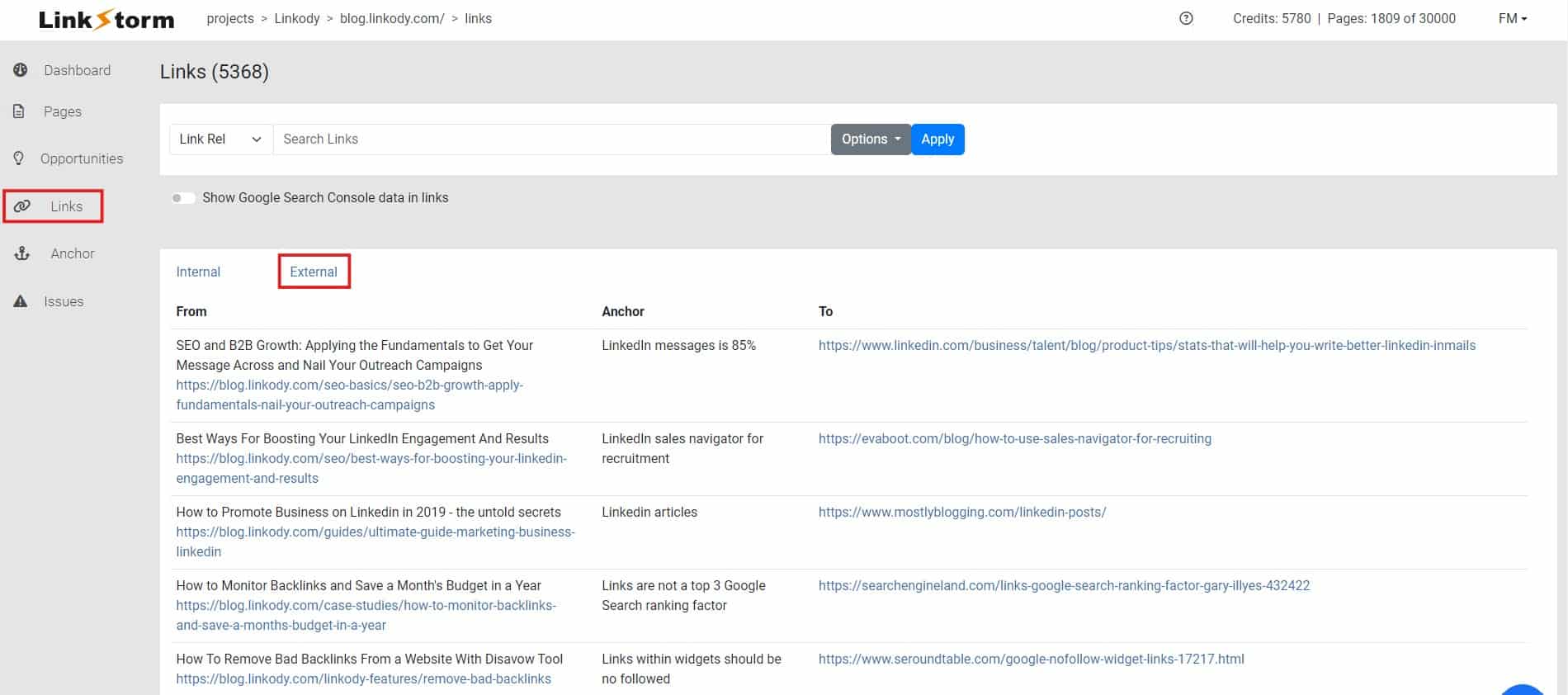The width and height of the screenshot is (1568, 695).
Task: Click the Anchor icon in sidebar
Action: click(22, 253)
